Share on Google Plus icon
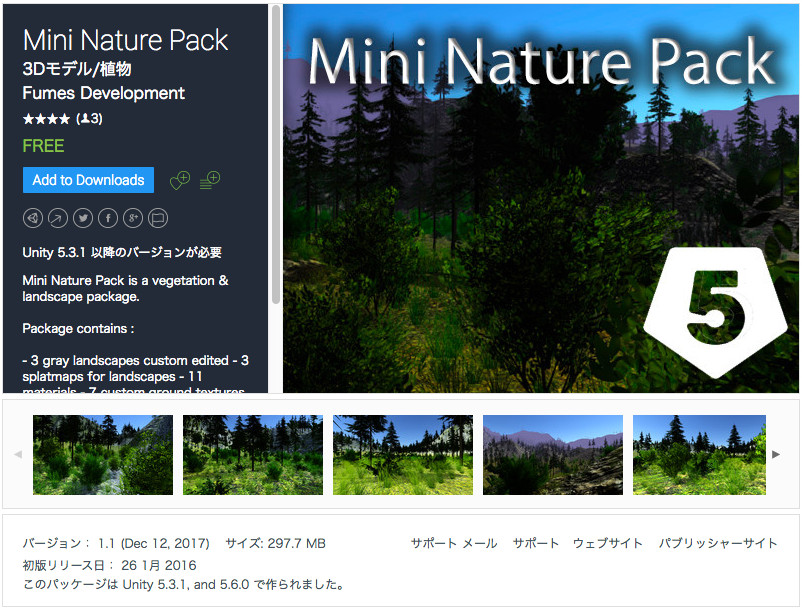 133,218
